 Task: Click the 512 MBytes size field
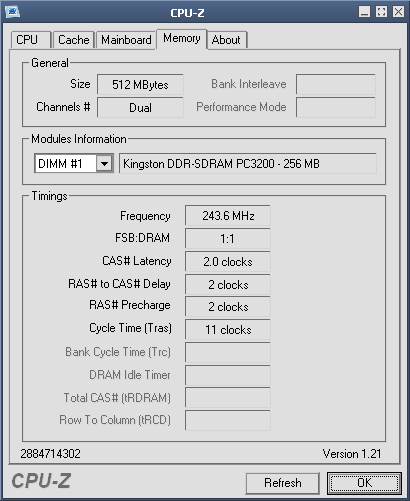tap(140, 84)
